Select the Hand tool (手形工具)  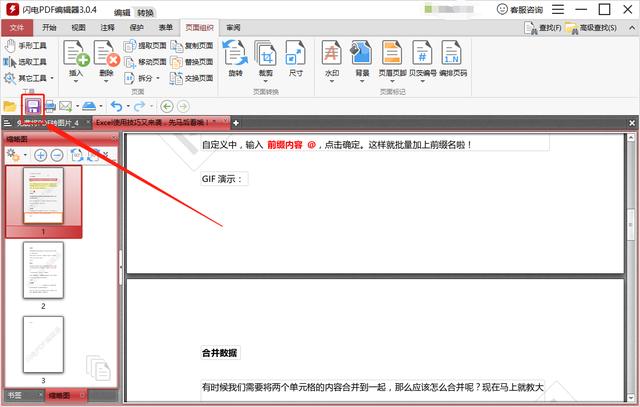tap(30, 46)
